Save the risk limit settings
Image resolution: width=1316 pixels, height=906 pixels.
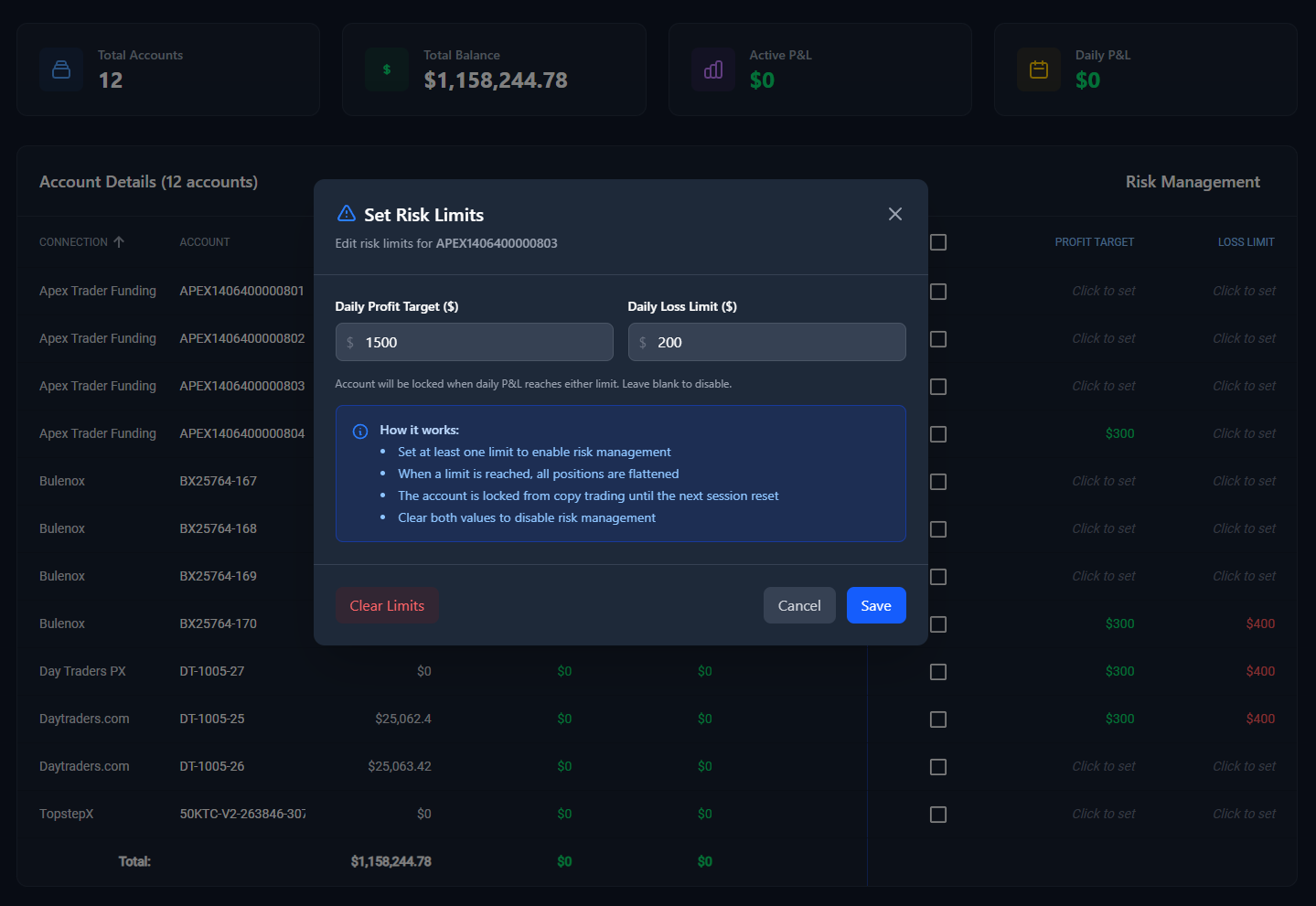(875, 605)
